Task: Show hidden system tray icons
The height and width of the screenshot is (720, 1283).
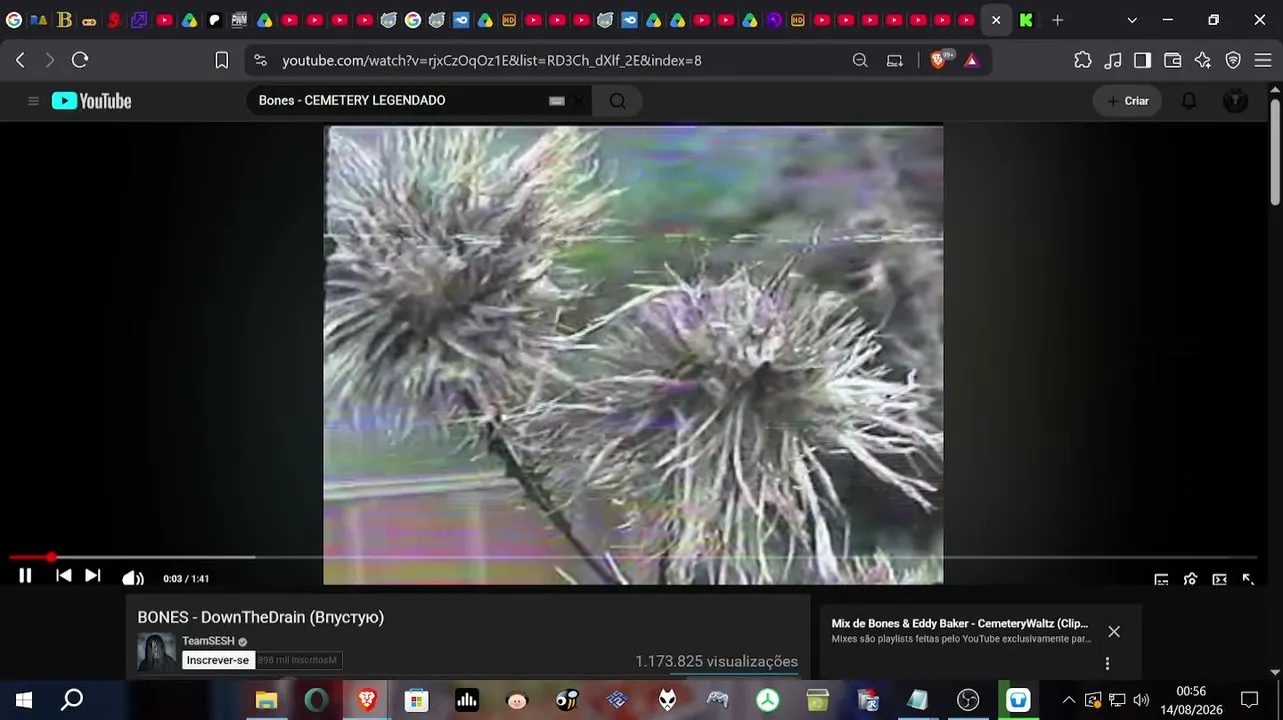Action: point(1068,700)
